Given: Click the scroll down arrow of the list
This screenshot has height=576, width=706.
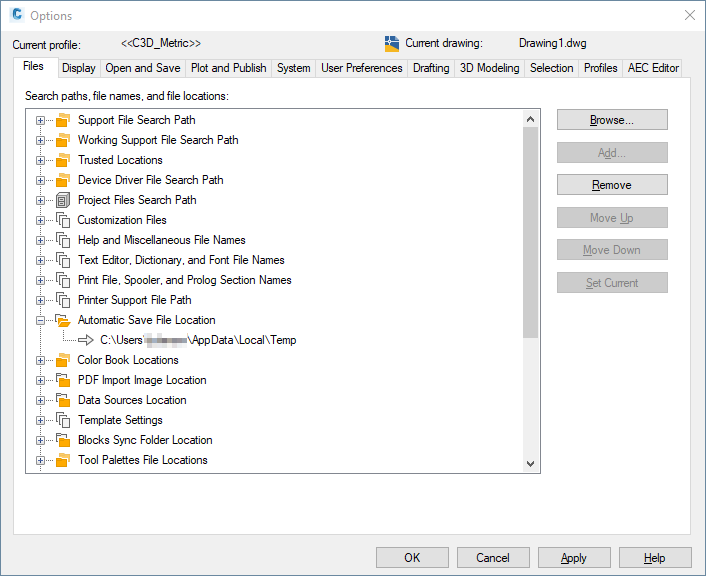Looking at the screenshot, I should 530,463.
